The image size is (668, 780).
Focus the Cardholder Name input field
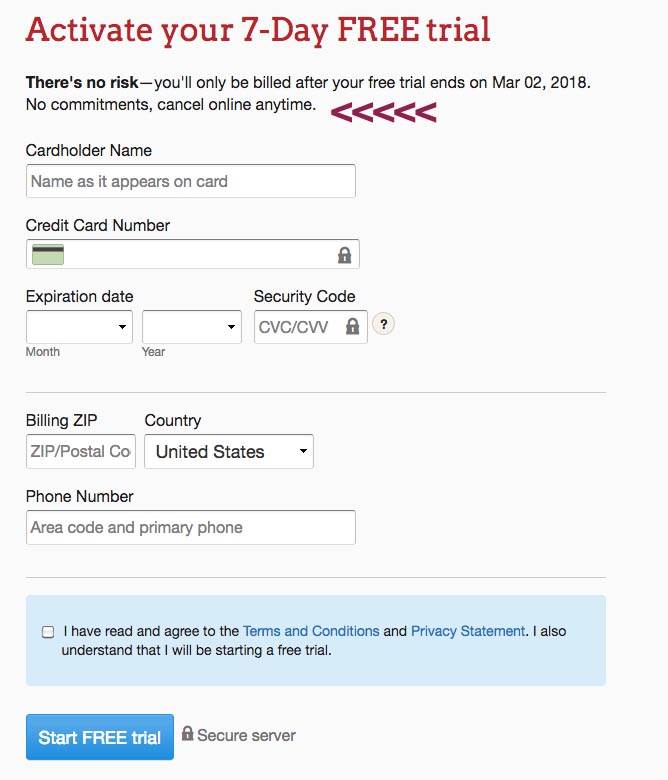click(x=190, y=181)
